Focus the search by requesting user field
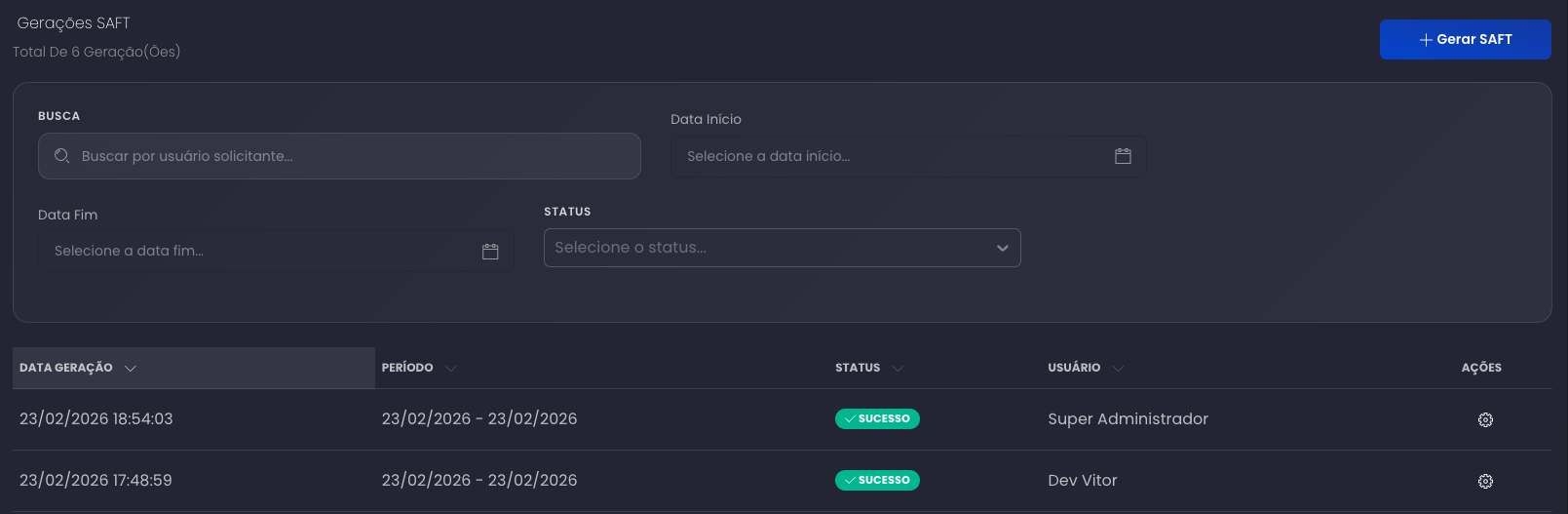This screenshot has height=514, width=1568. click(339, 156)
